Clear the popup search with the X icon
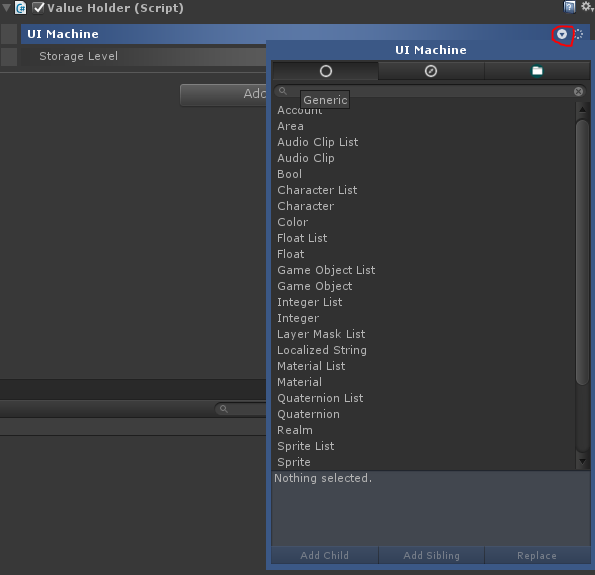Screen dimensions: 595x575 (x=578, y=91)
